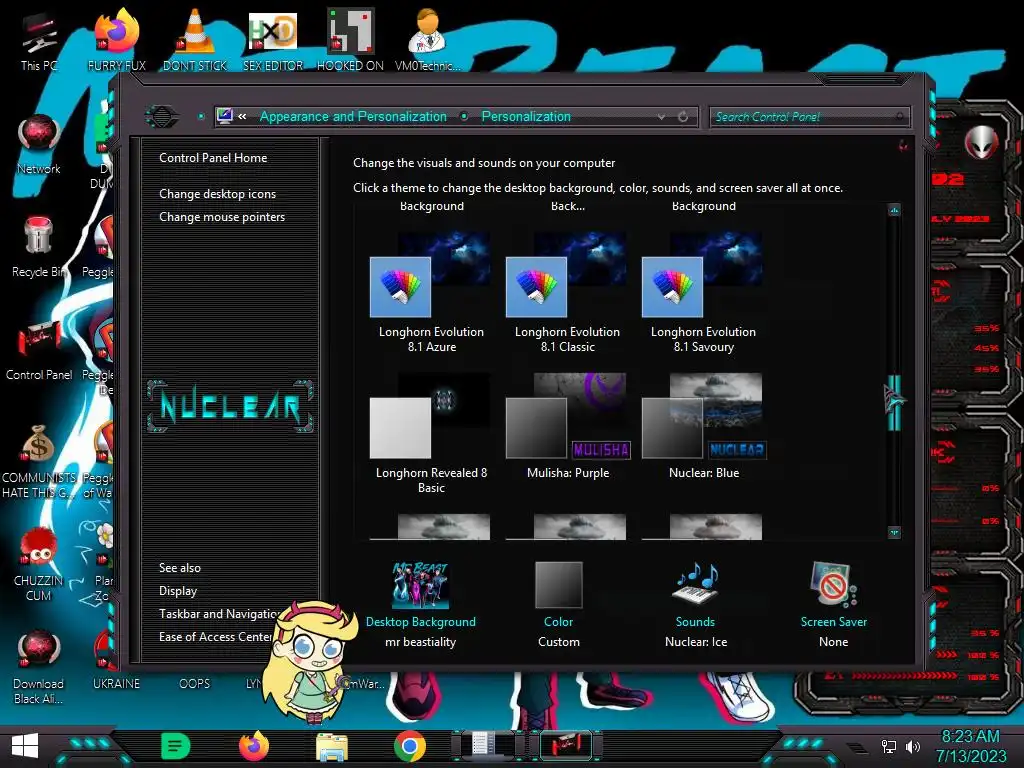Switch to Control Panel taskbar window
Viewport: 1024px width, 768px height.
565,745
